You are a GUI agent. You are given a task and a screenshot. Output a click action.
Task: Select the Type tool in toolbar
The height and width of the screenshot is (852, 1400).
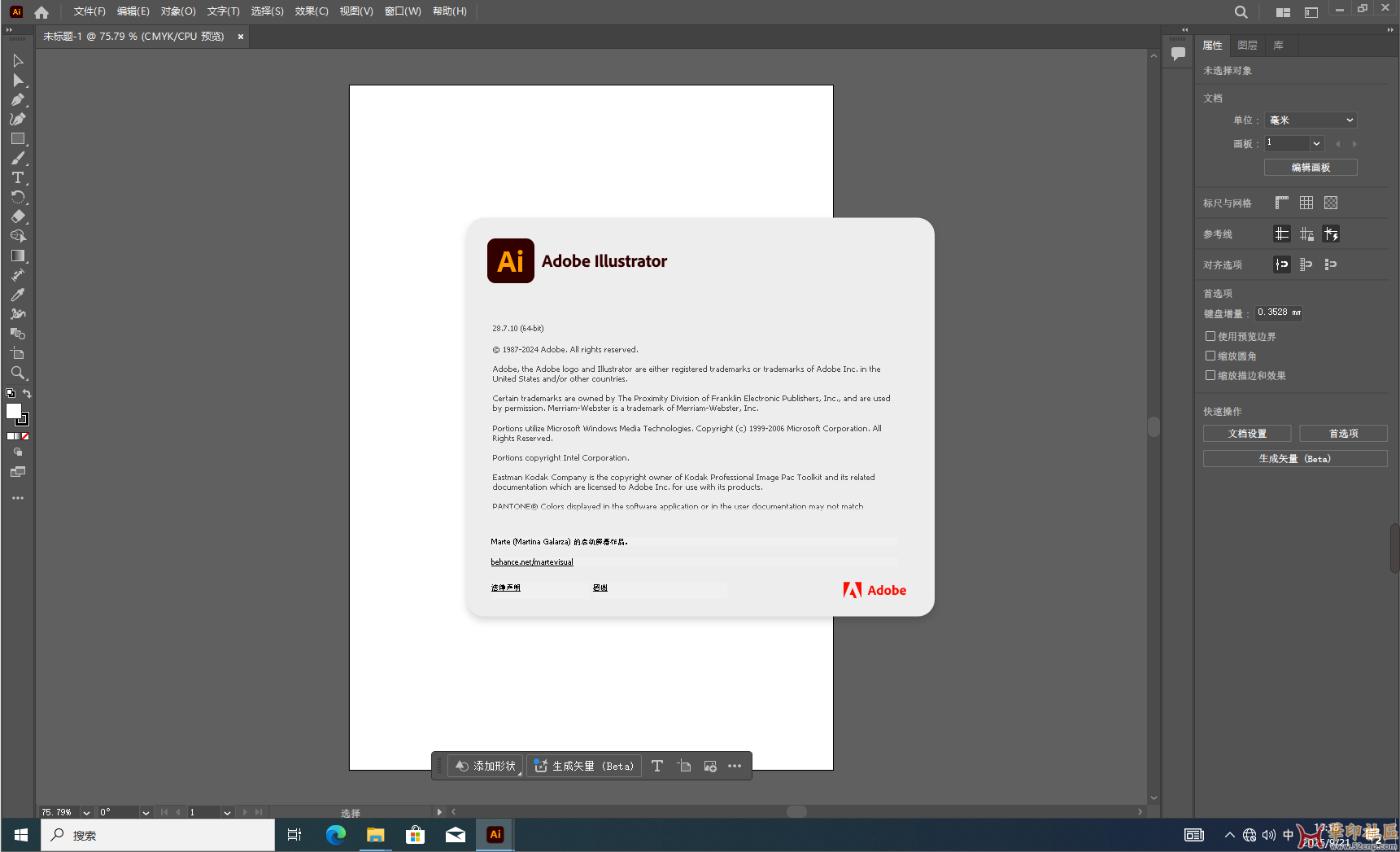point(17,177)
